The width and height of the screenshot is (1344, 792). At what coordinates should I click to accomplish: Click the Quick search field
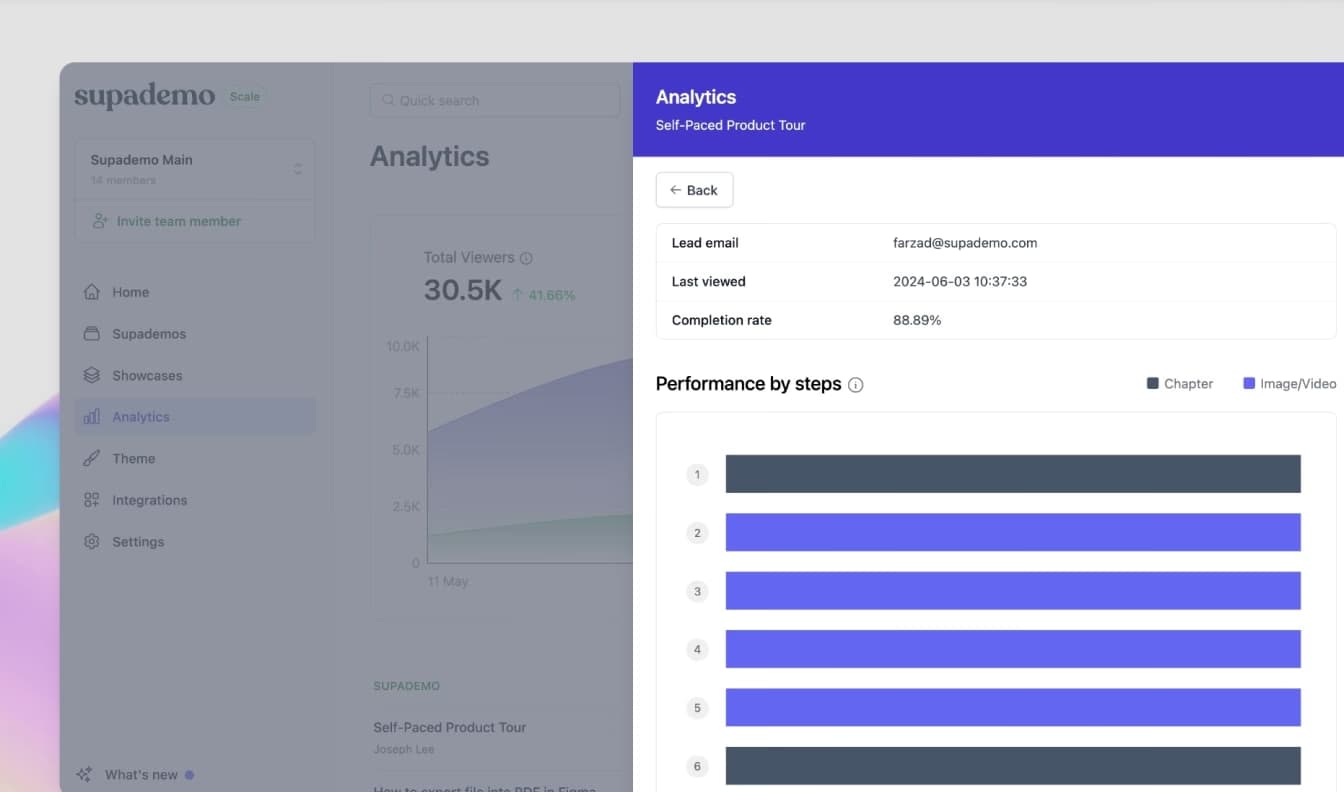coord(495,100)
